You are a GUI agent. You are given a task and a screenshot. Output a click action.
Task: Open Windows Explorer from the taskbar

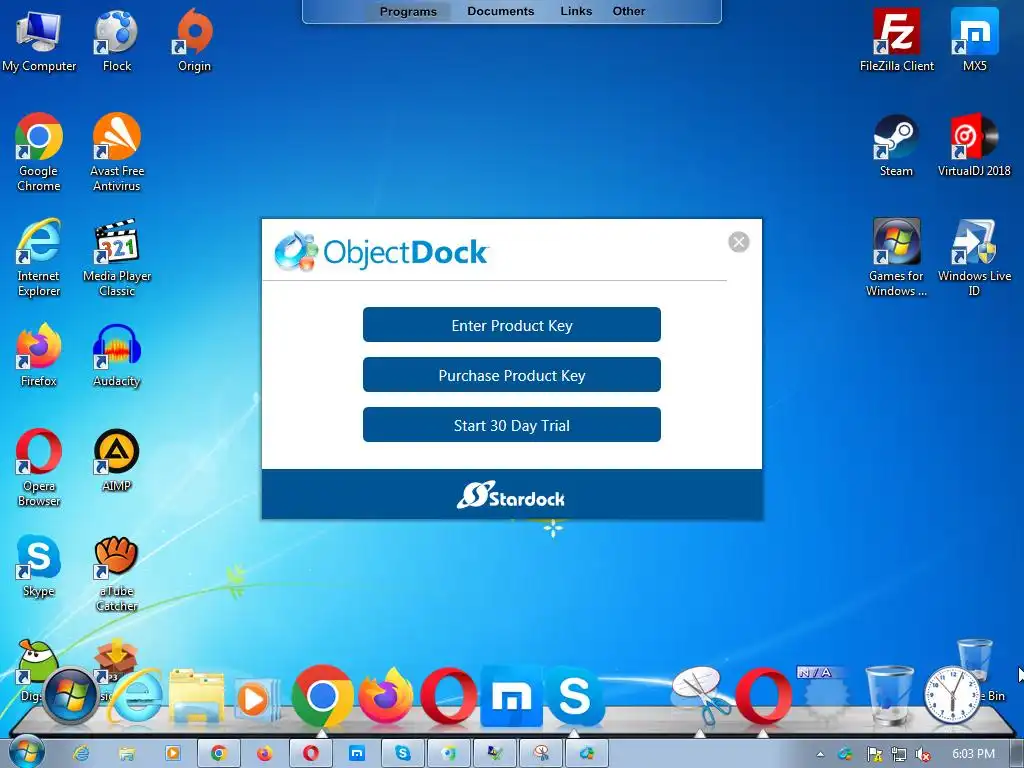[x=127, y=754]
